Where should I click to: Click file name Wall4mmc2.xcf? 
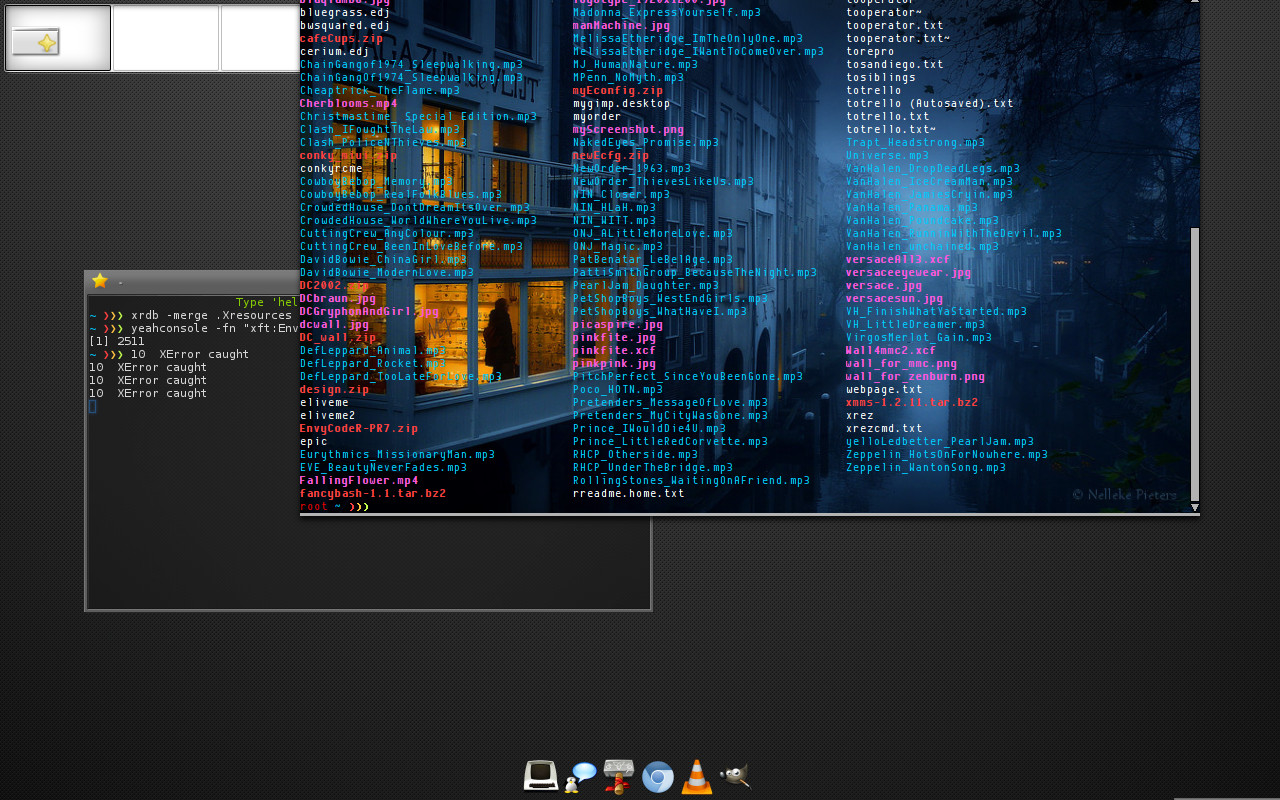tap(891, 350)
